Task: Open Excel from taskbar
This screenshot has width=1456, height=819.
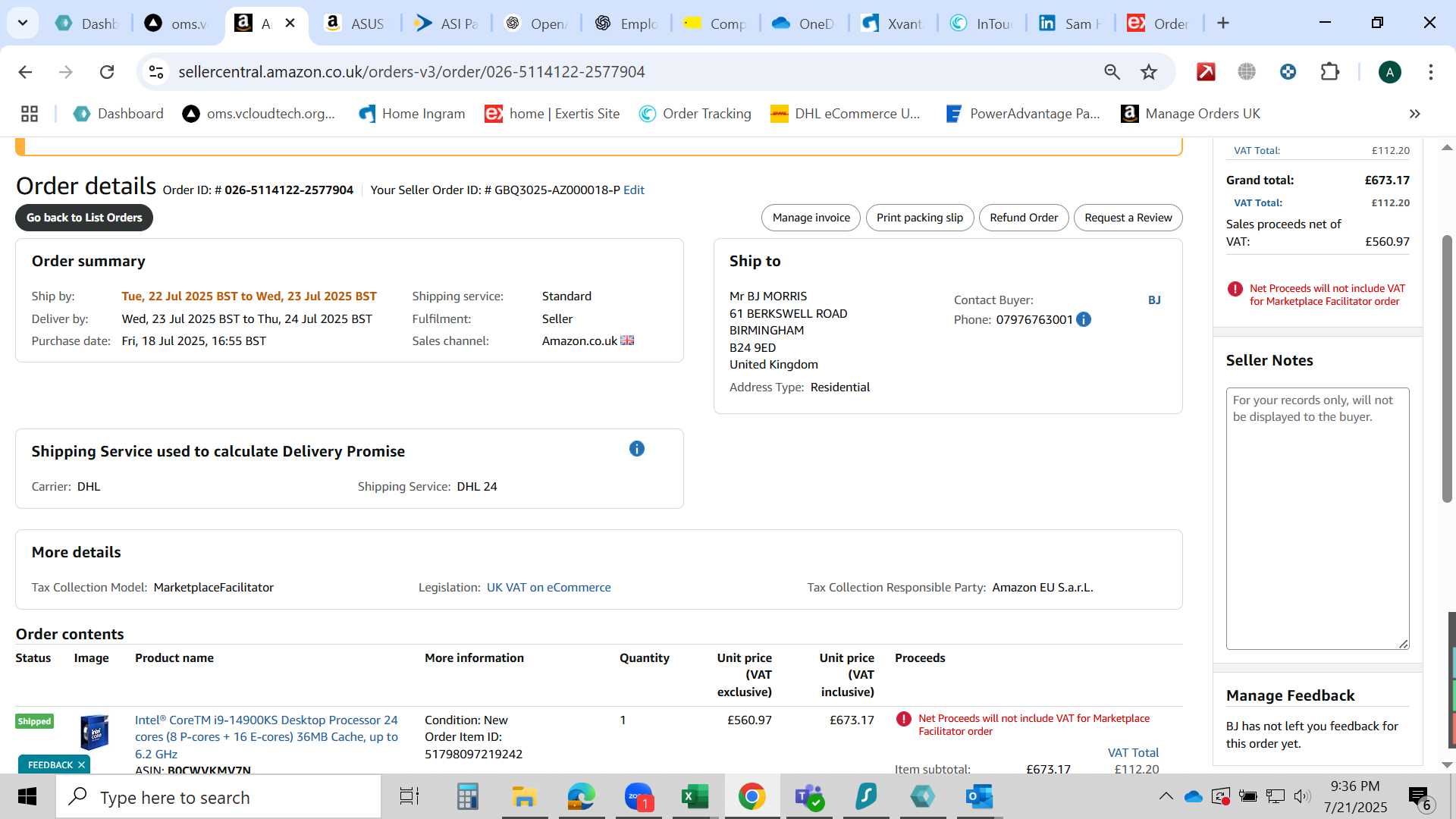Action: tap(695, 797)
